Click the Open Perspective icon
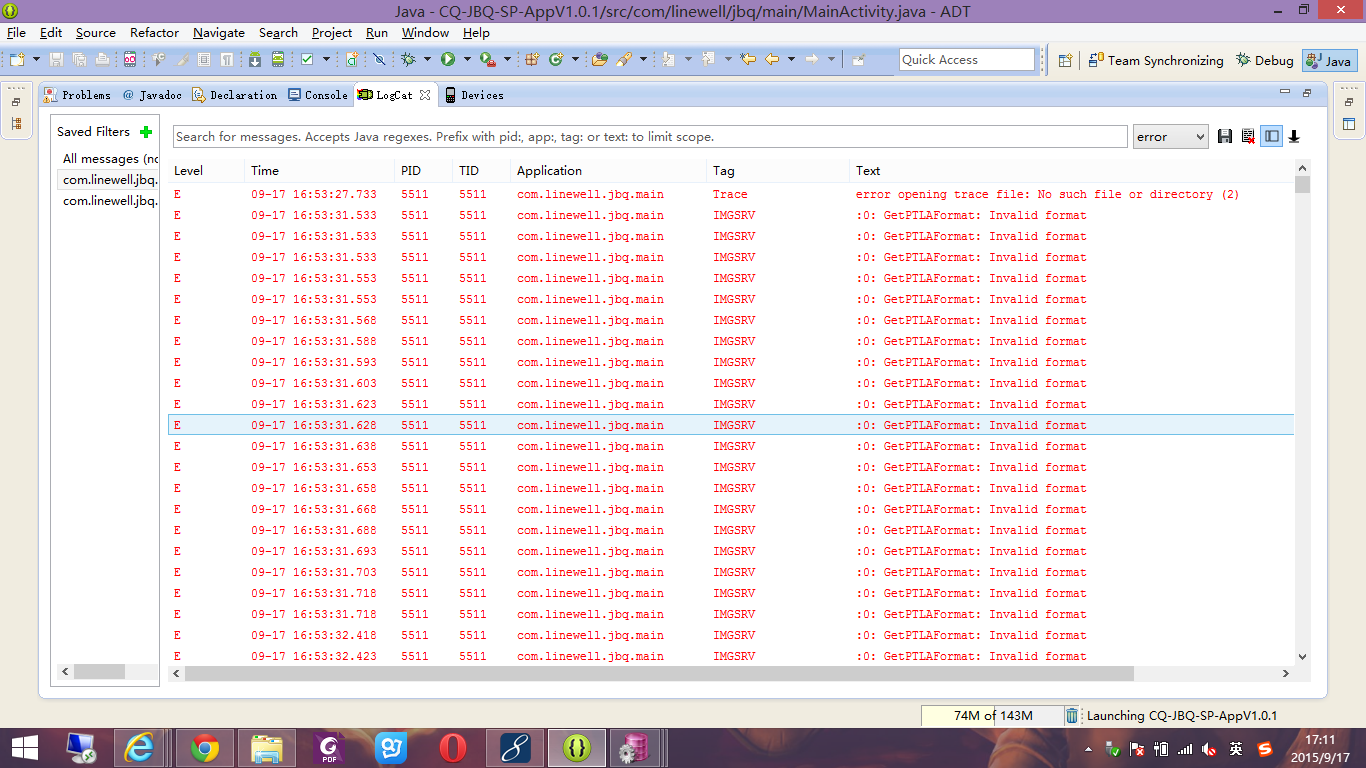 pos(1065,60)
